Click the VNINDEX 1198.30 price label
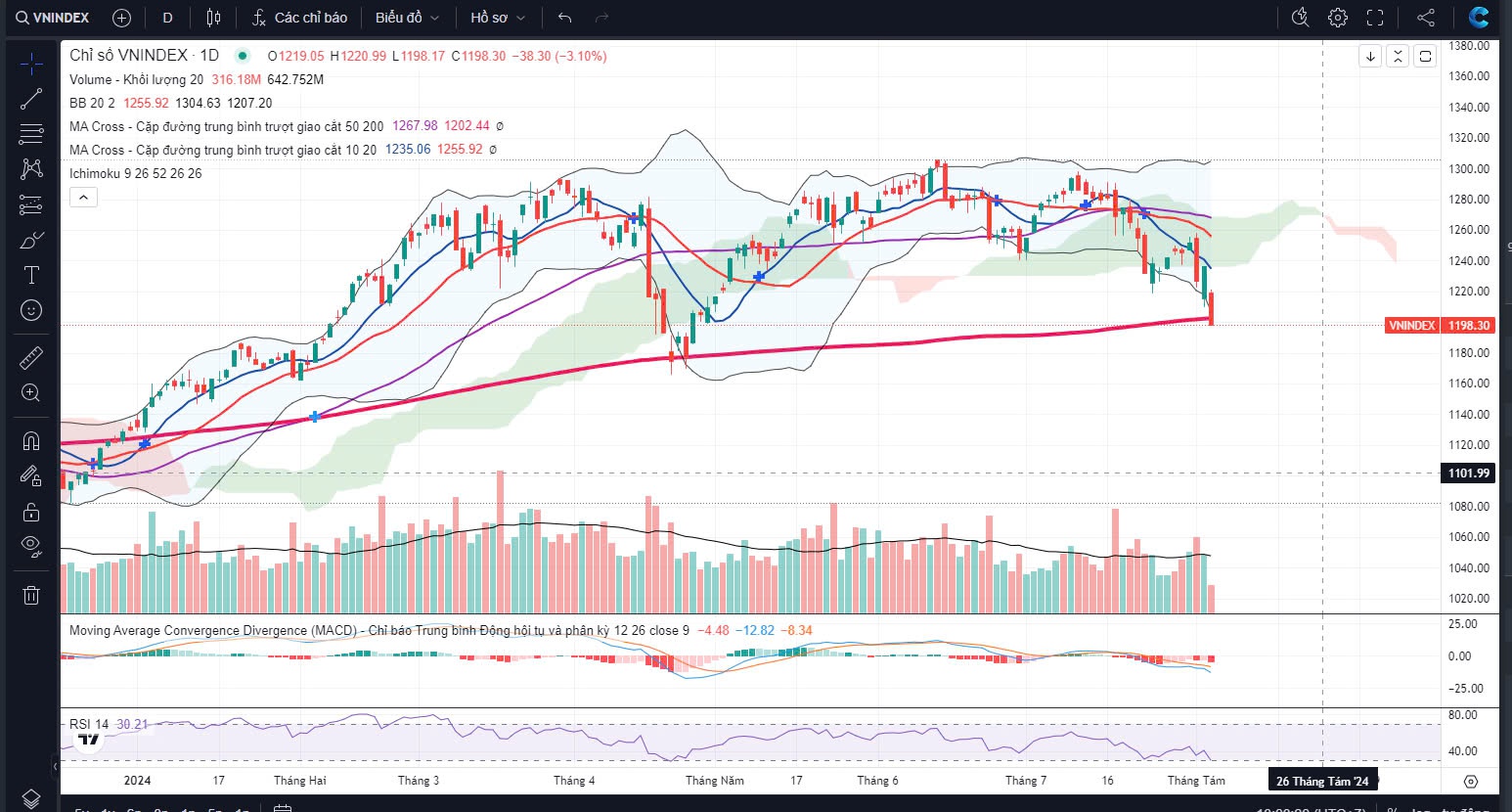The image size is (1512, 812). coord(1441,325)
